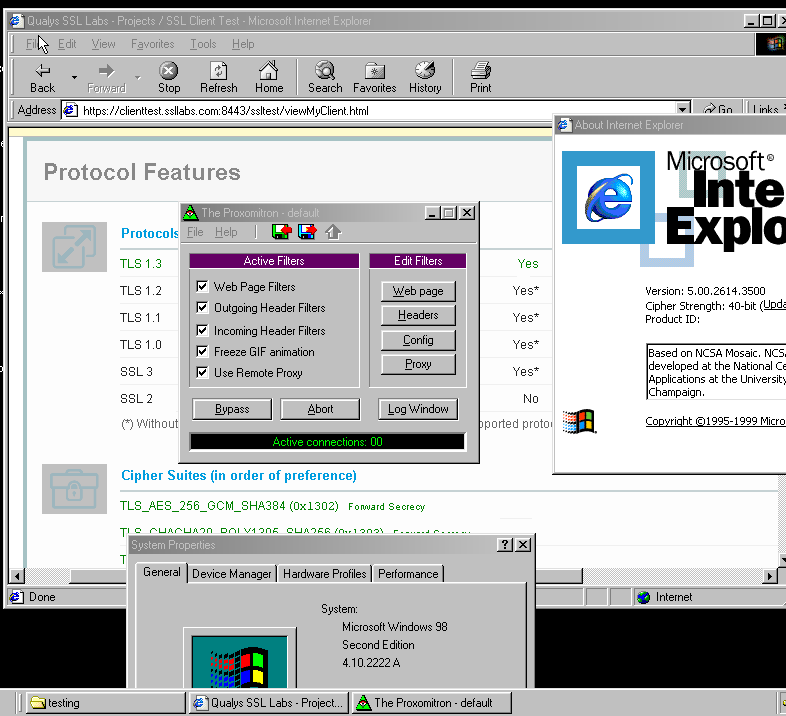Image resolution: width=786 pixels, height=716 pixels.
Task: Switch to General tab in System Properties
Action: click(161, 572)
